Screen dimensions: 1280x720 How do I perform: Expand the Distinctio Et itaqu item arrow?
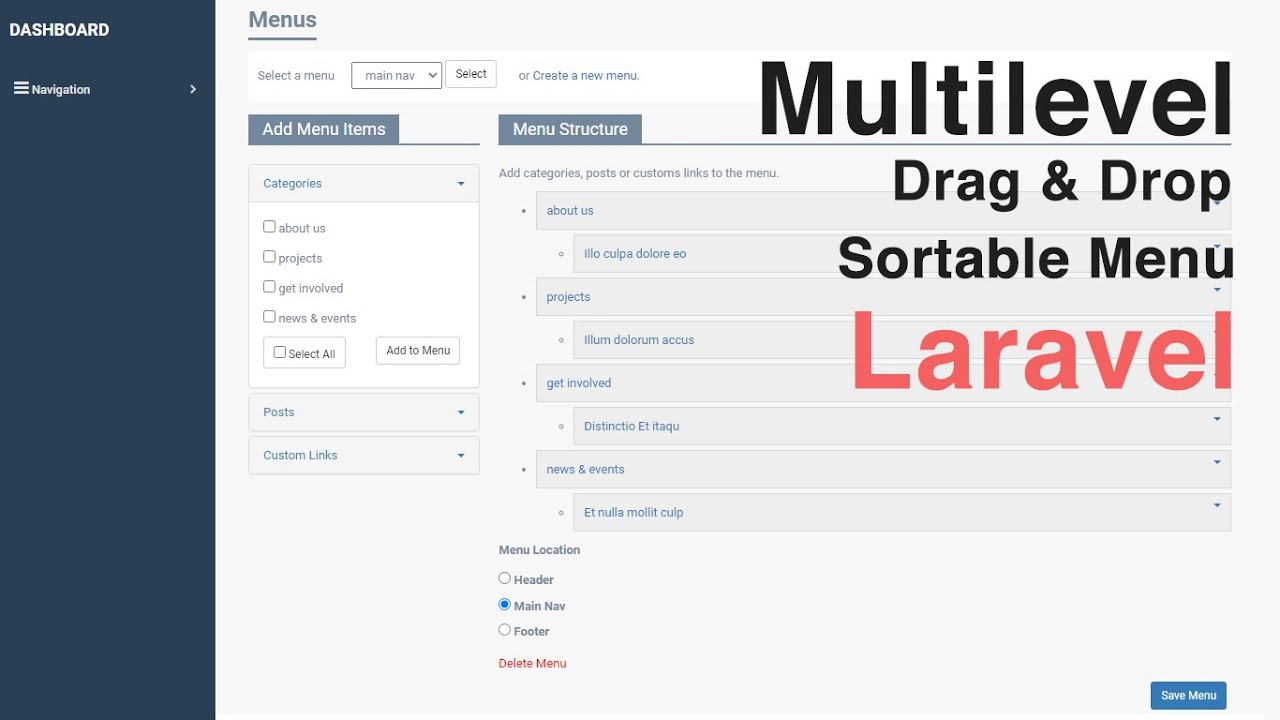point(1217,419)
